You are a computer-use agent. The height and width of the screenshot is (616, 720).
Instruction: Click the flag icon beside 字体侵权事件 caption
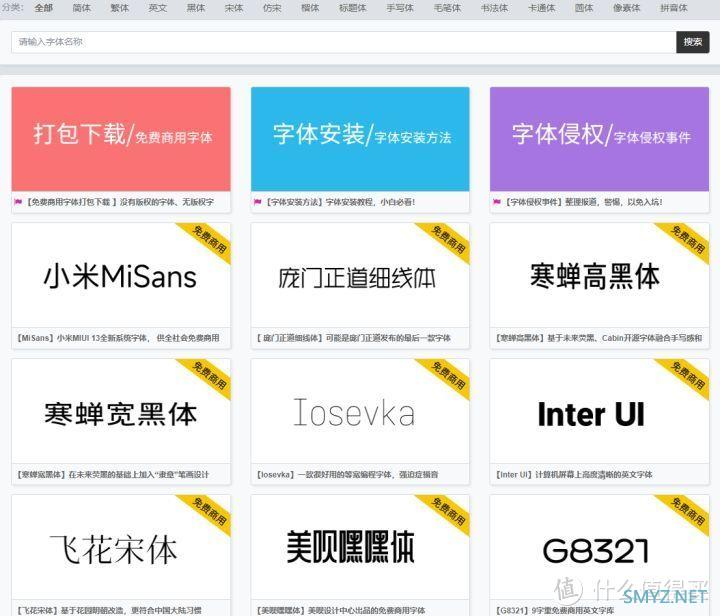pos(496,202)
